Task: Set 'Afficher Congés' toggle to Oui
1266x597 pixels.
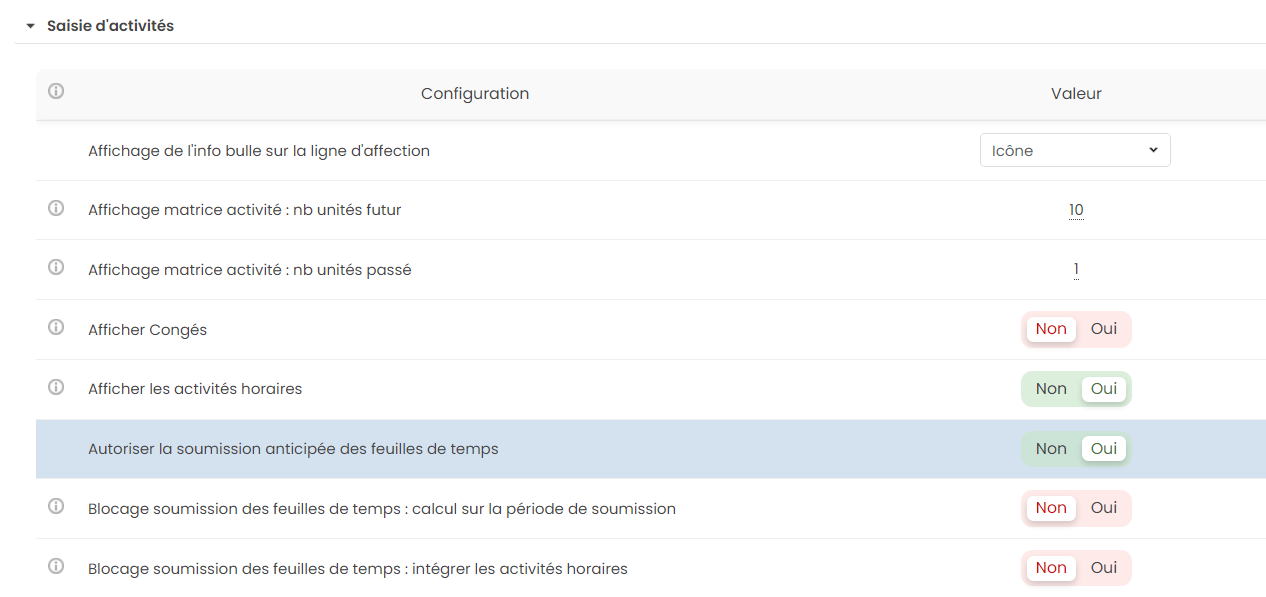Action: (x=1104, y=329)
